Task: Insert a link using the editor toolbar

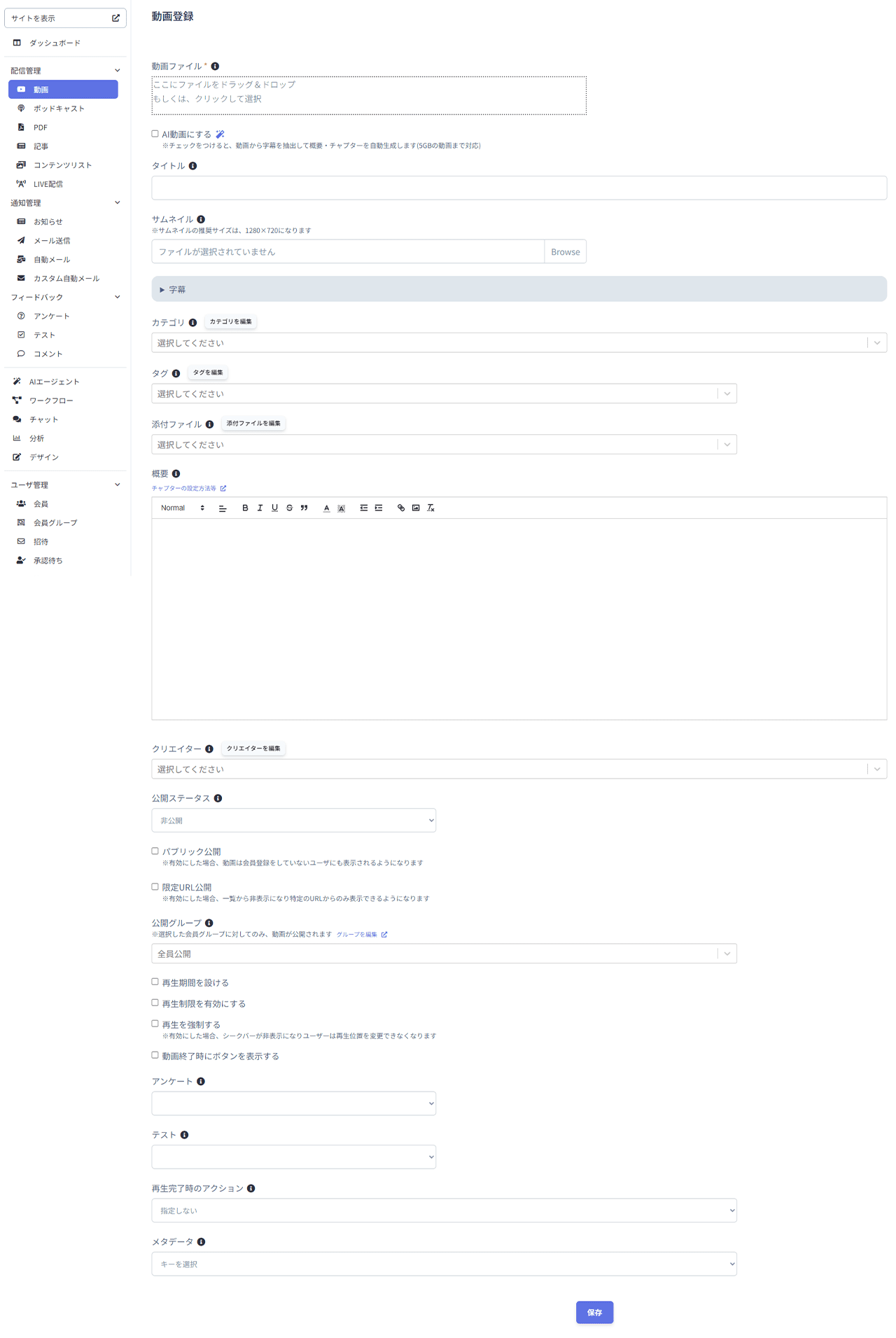Action: (x=401, y=508)
